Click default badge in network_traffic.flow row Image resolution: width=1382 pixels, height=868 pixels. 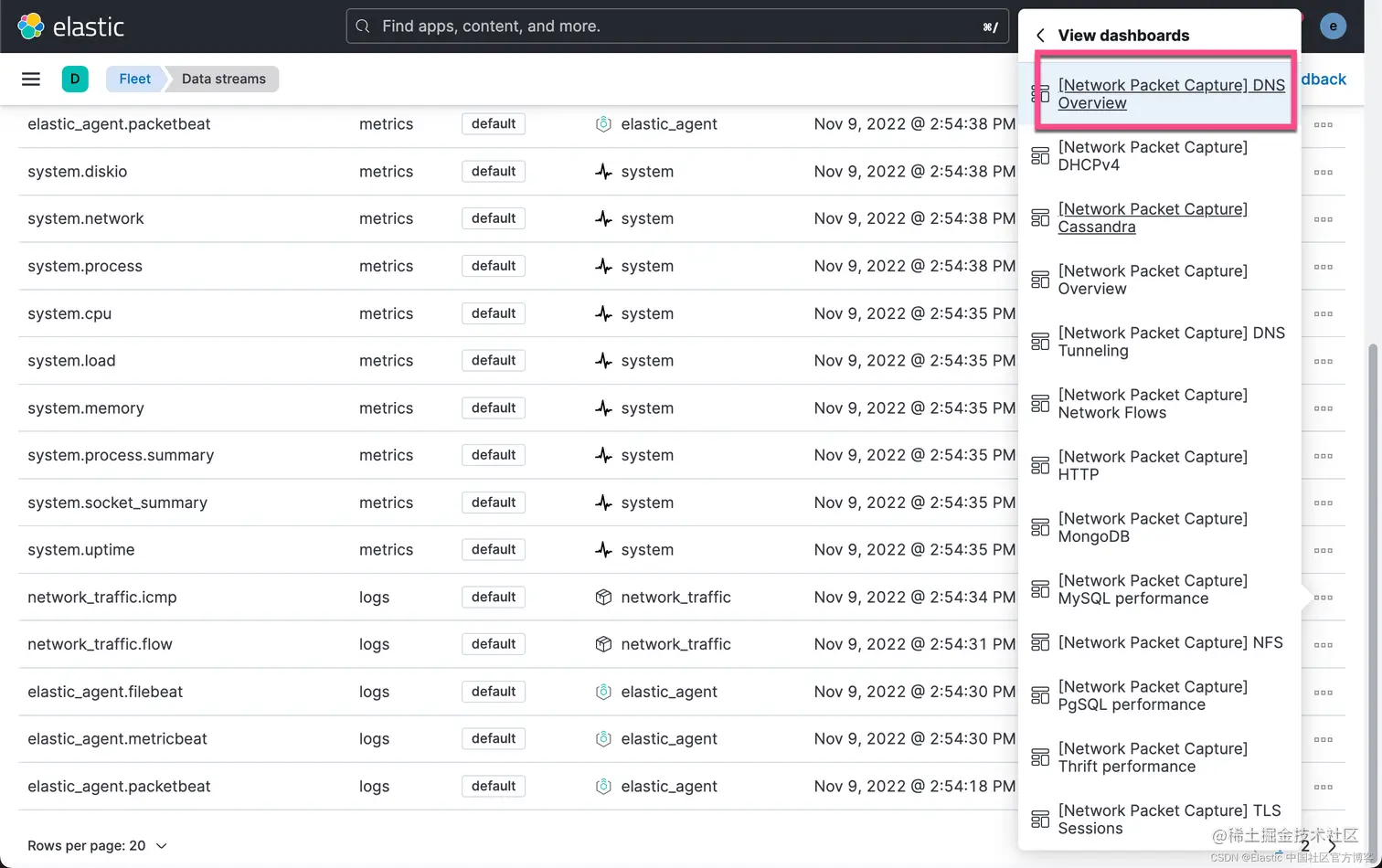(494, 644)
